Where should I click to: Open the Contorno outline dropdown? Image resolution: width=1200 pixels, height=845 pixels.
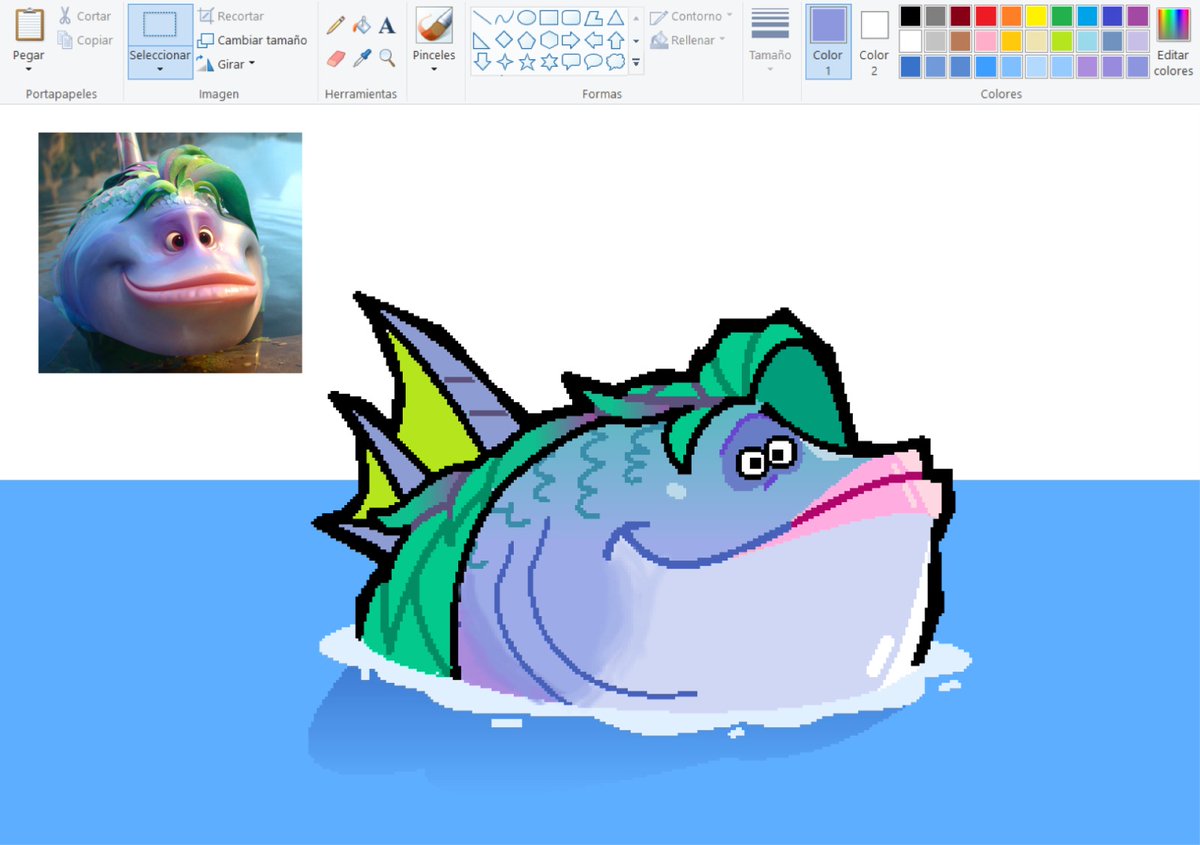[x=691, y=17]
